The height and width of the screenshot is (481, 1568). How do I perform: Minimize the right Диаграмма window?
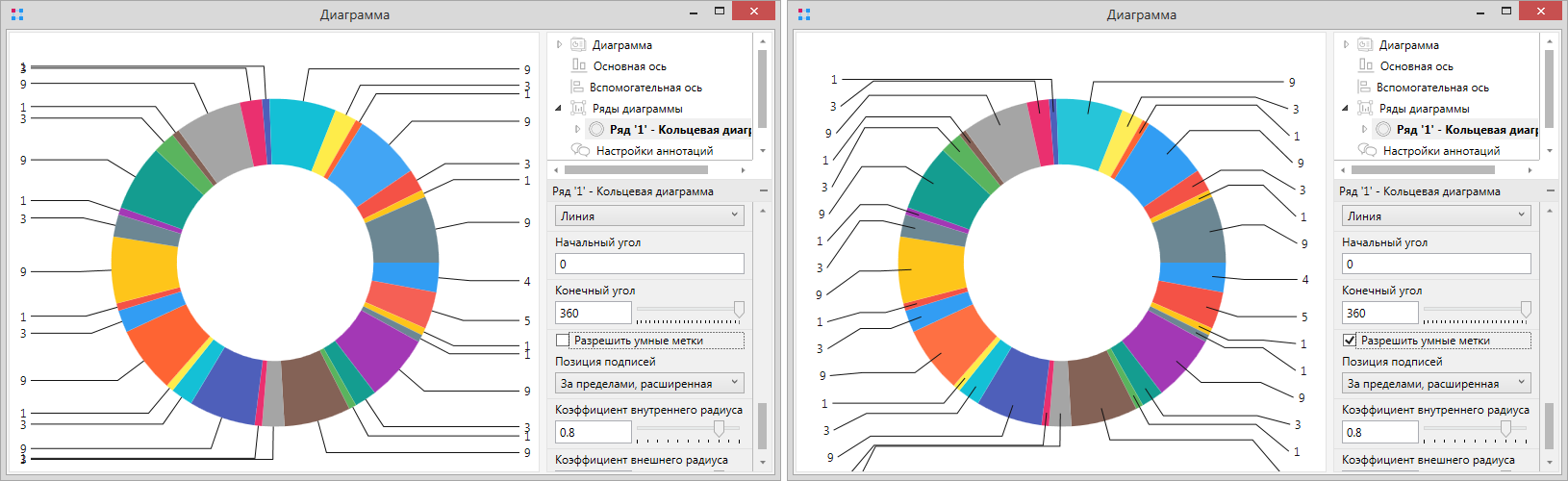pyautogui.click(x=1481, y=13)
